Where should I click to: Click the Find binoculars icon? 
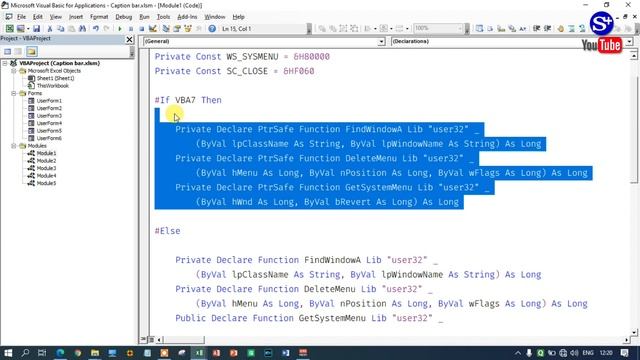point(82,29)
